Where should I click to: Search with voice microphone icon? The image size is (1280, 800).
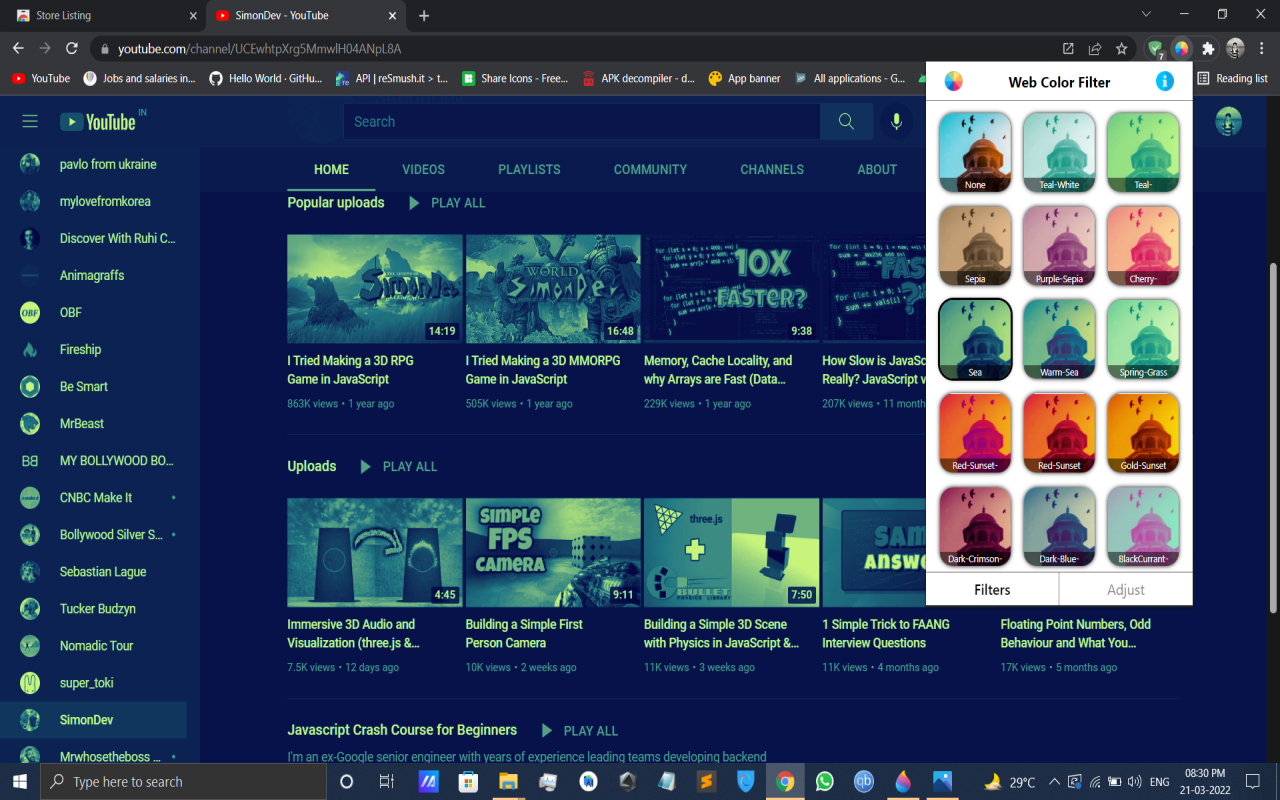coord(896,121)
